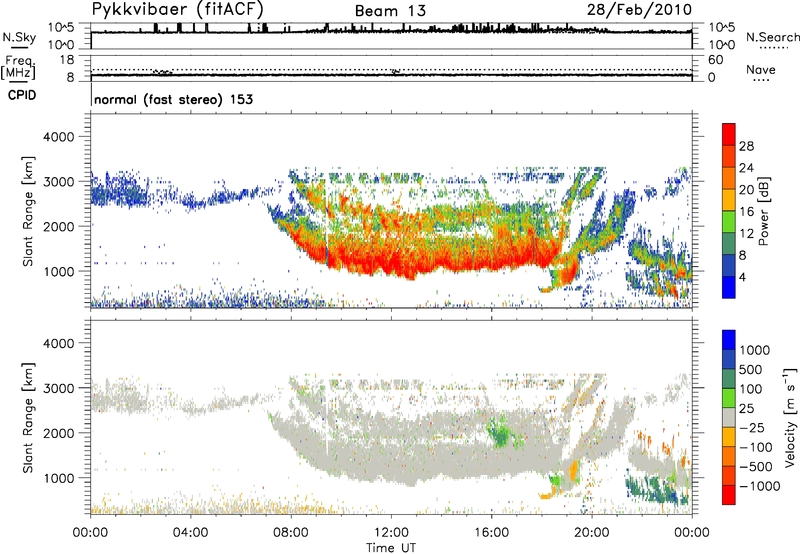Click the '08:00' time axis tick label
The image size is (800, 554).
click(290, 532)
